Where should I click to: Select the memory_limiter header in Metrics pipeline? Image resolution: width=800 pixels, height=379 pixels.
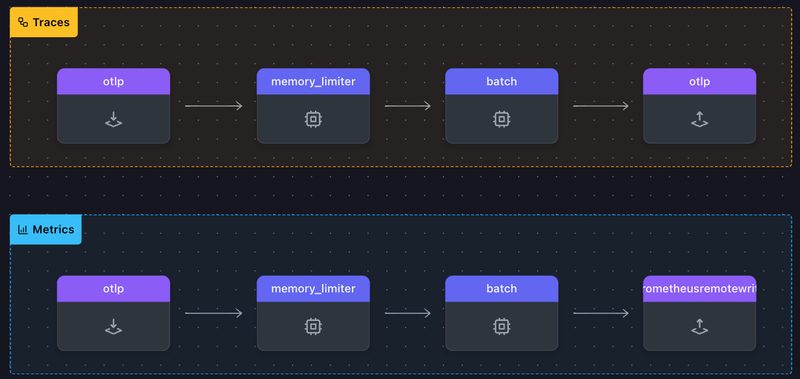tap(313, 289)
